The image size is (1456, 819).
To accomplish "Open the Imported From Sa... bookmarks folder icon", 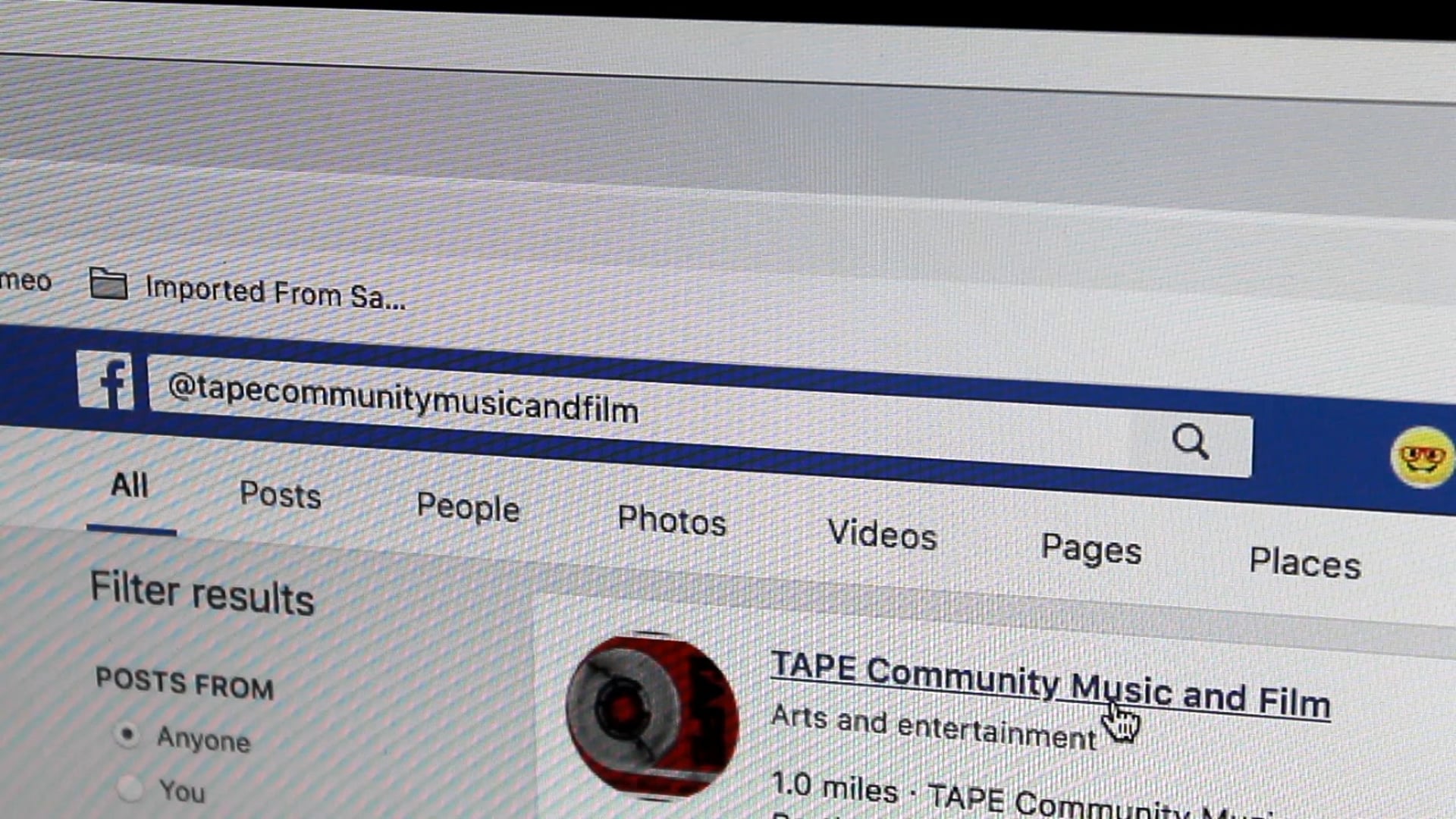I will click(x=108, y=284).
